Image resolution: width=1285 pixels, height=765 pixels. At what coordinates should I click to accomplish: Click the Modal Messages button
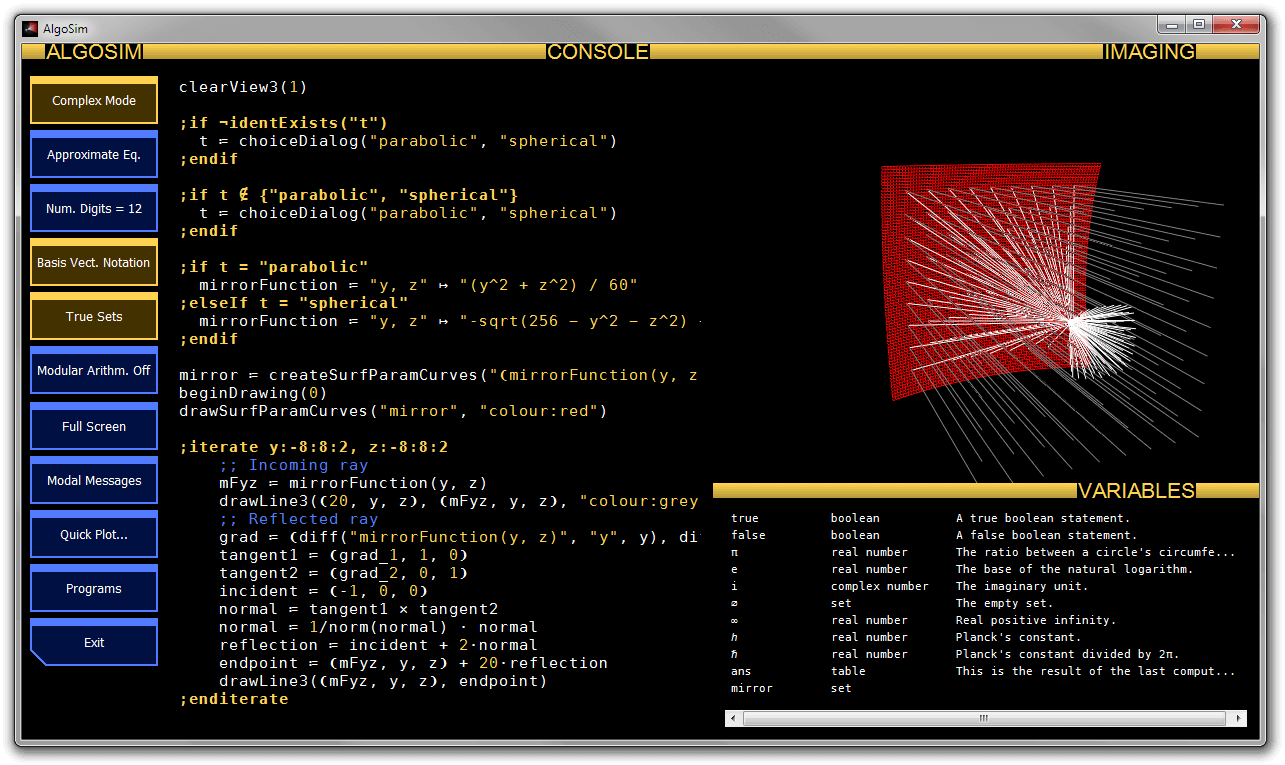coord(94,481)
